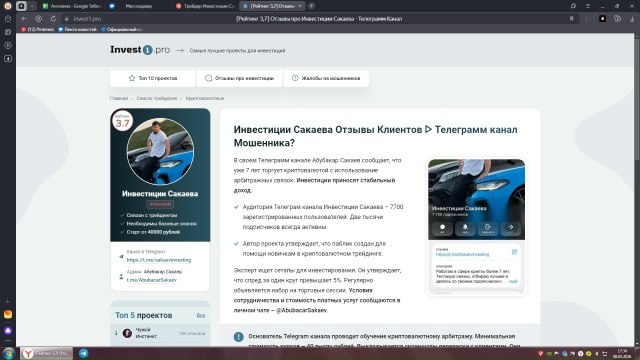This screenshot has height=360, width=640.
Task: Switch to the 'Трейдер Инвестиции' tab
Action: tap(205, 6)
